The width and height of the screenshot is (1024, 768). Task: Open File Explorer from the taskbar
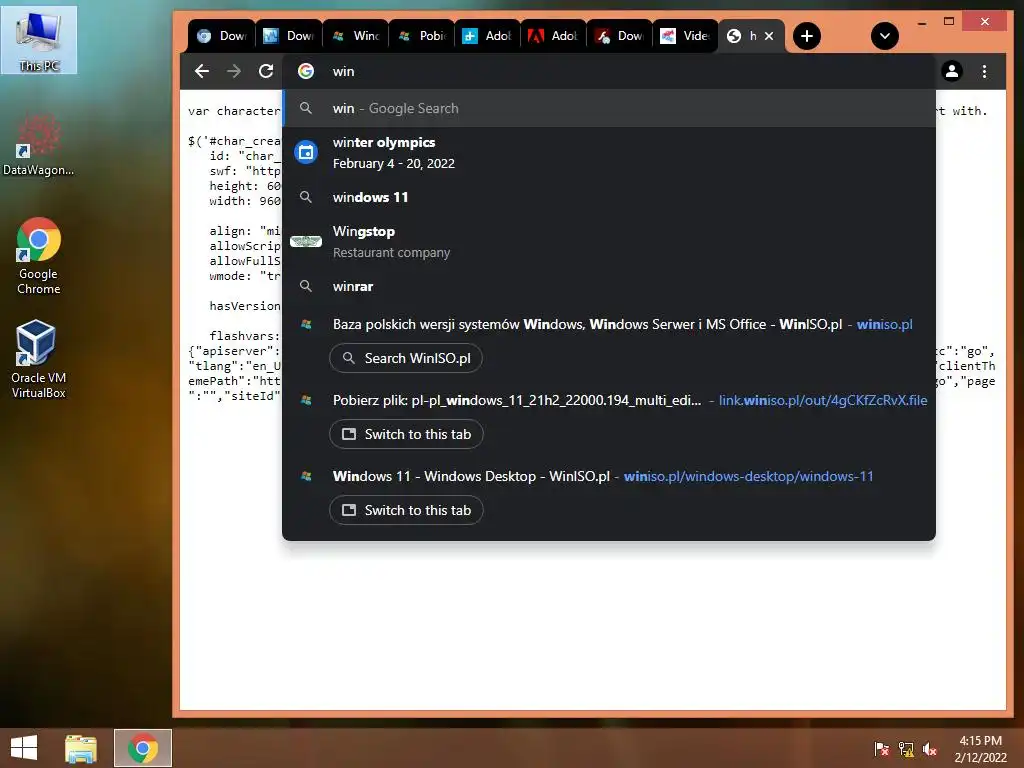(x=81, y=748)
